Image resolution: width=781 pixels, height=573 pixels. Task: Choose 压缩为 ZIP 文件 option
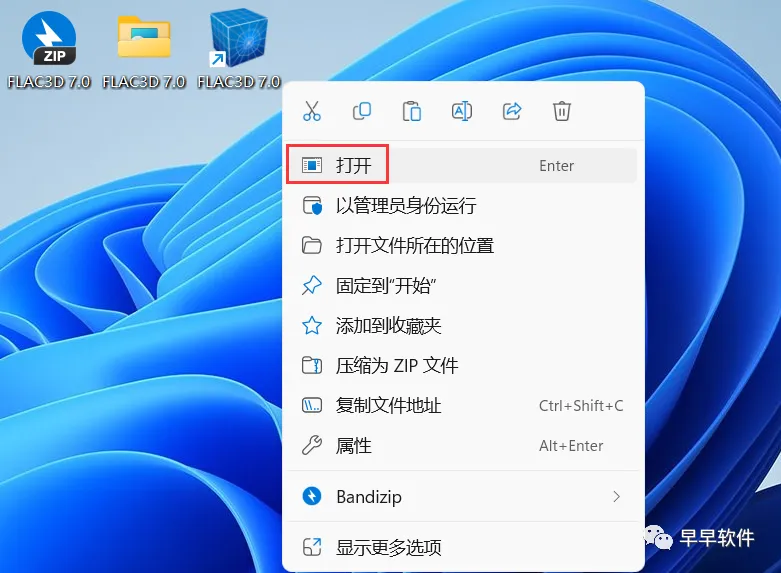pyautogui.click(x=463, y=365)
